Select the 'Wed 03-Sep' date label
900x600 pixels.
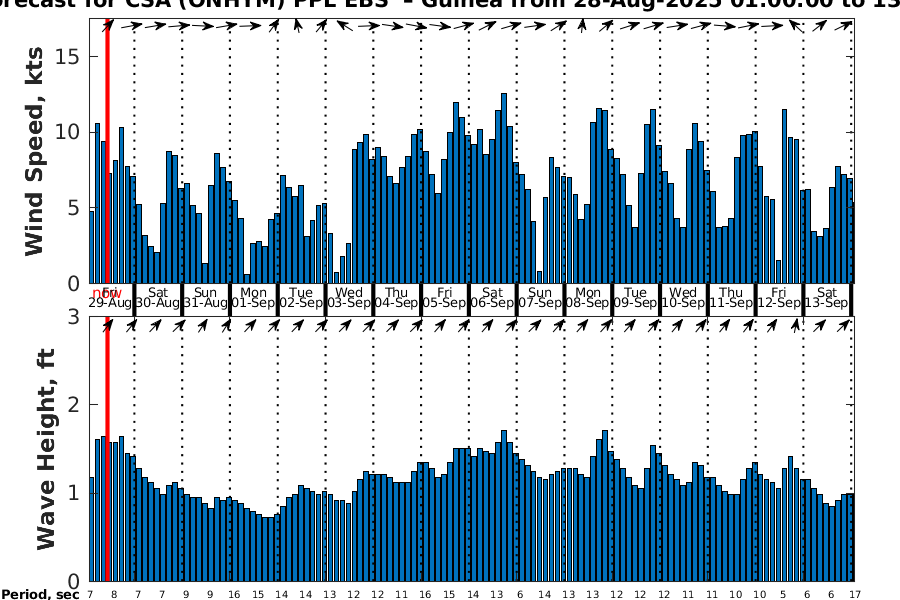[349, 297]
